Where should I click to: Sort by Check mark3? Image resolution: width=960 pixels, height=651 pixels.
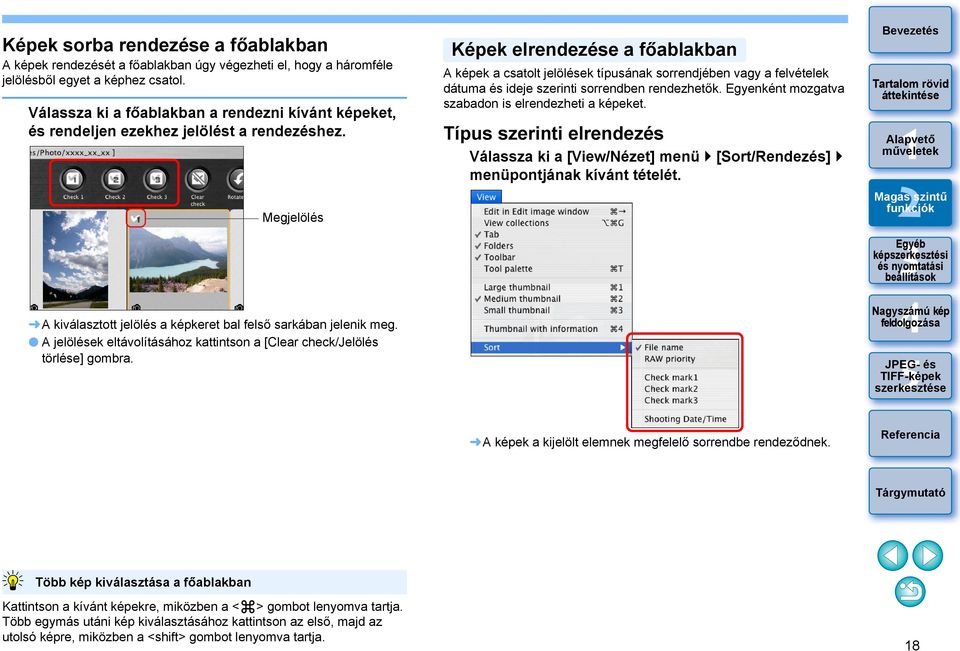[x=685, y=401]
